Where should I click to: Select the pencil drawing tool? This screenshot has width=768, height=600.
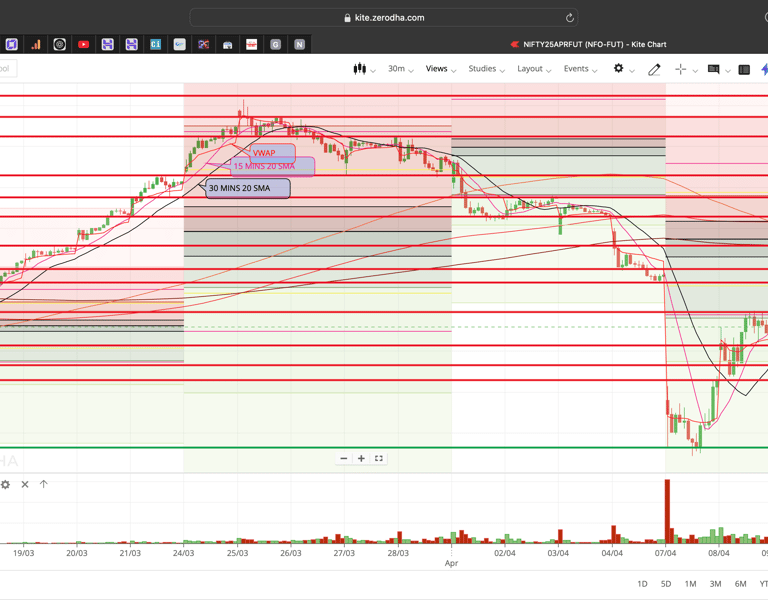654,70
